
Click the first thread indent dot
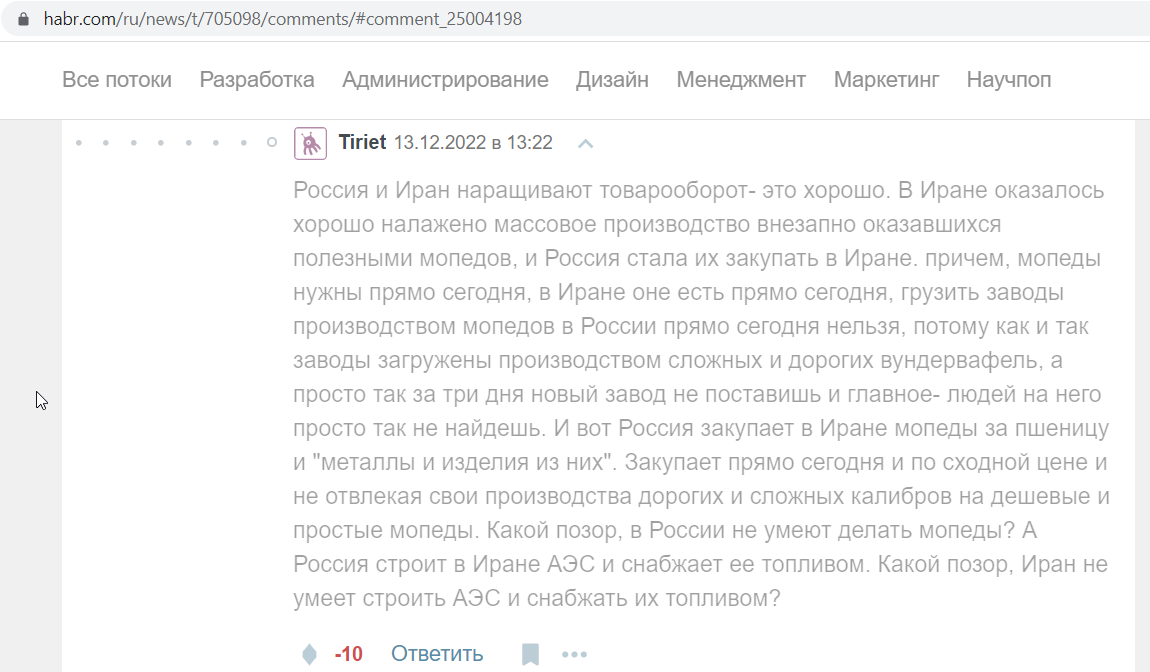pos(78,142)
